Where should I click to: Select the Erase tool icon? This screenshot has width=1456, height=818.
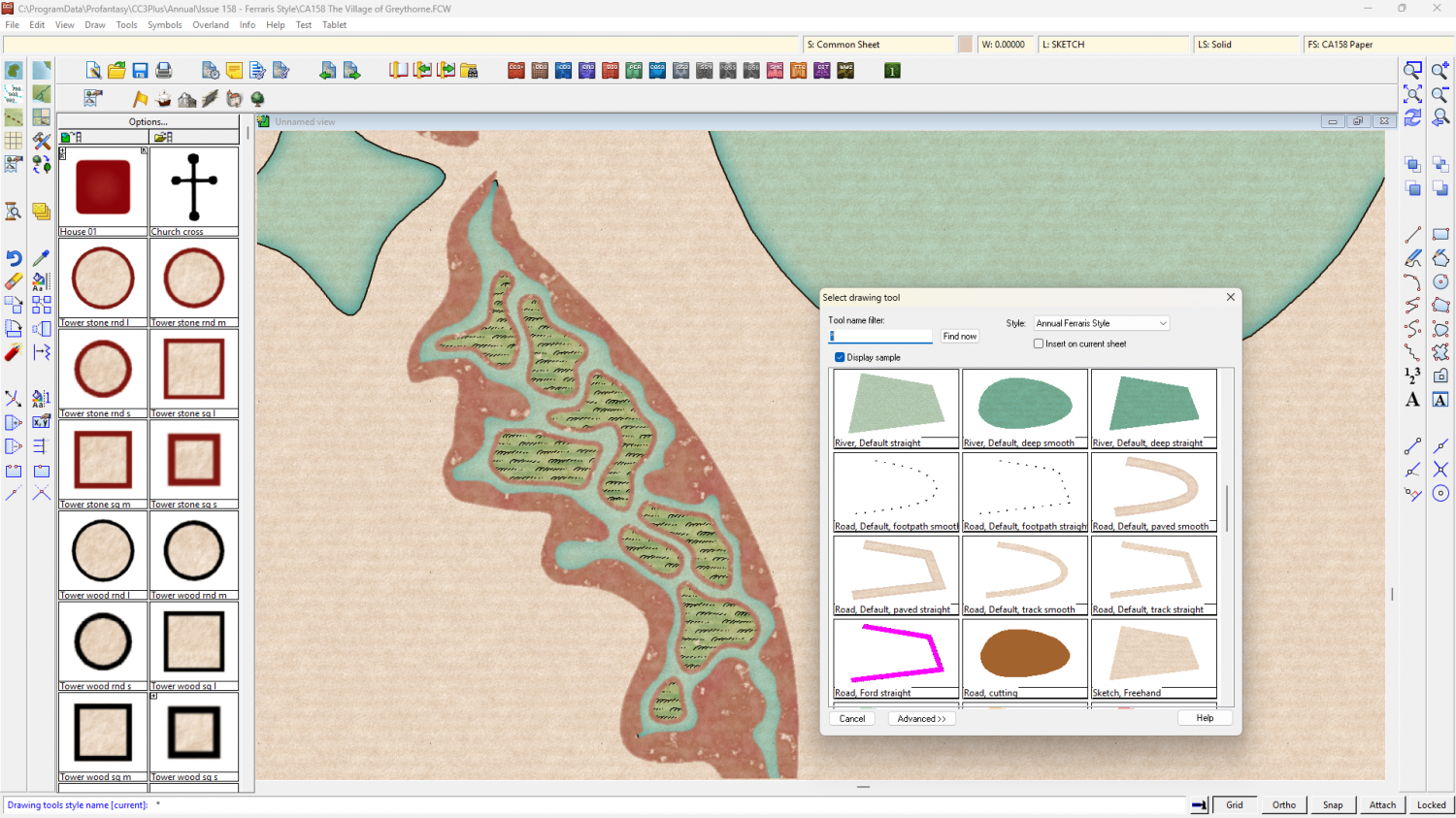(x=14, y=281)
